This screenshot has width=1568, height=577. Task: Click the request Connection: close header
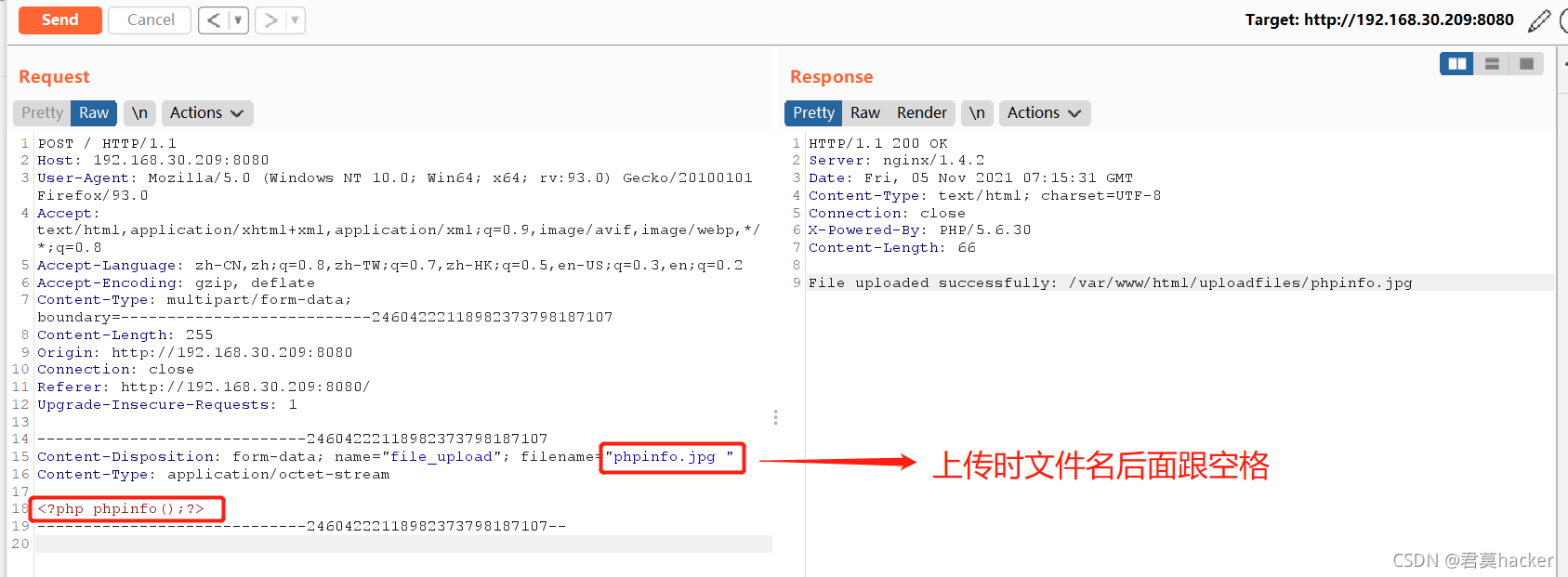116,369
